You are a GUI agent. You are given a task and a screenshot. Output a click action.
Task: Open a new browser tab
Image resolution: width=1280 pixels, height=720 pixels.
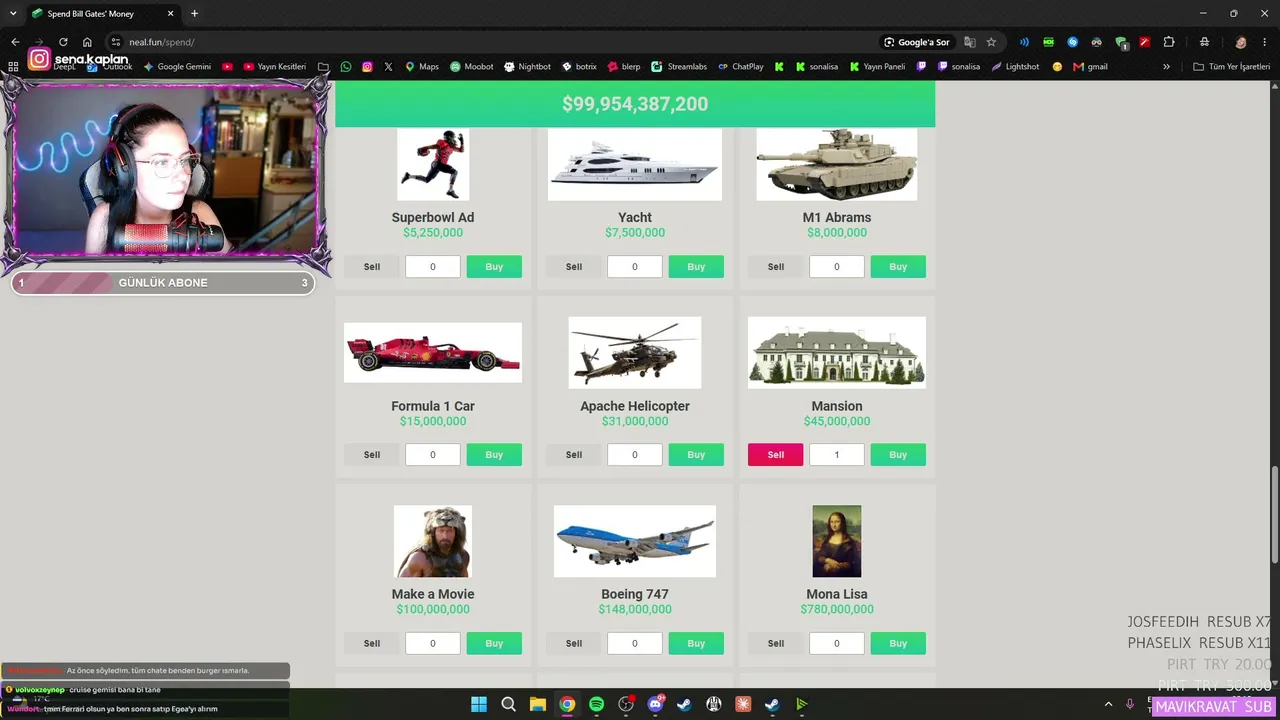pos(194,14)
